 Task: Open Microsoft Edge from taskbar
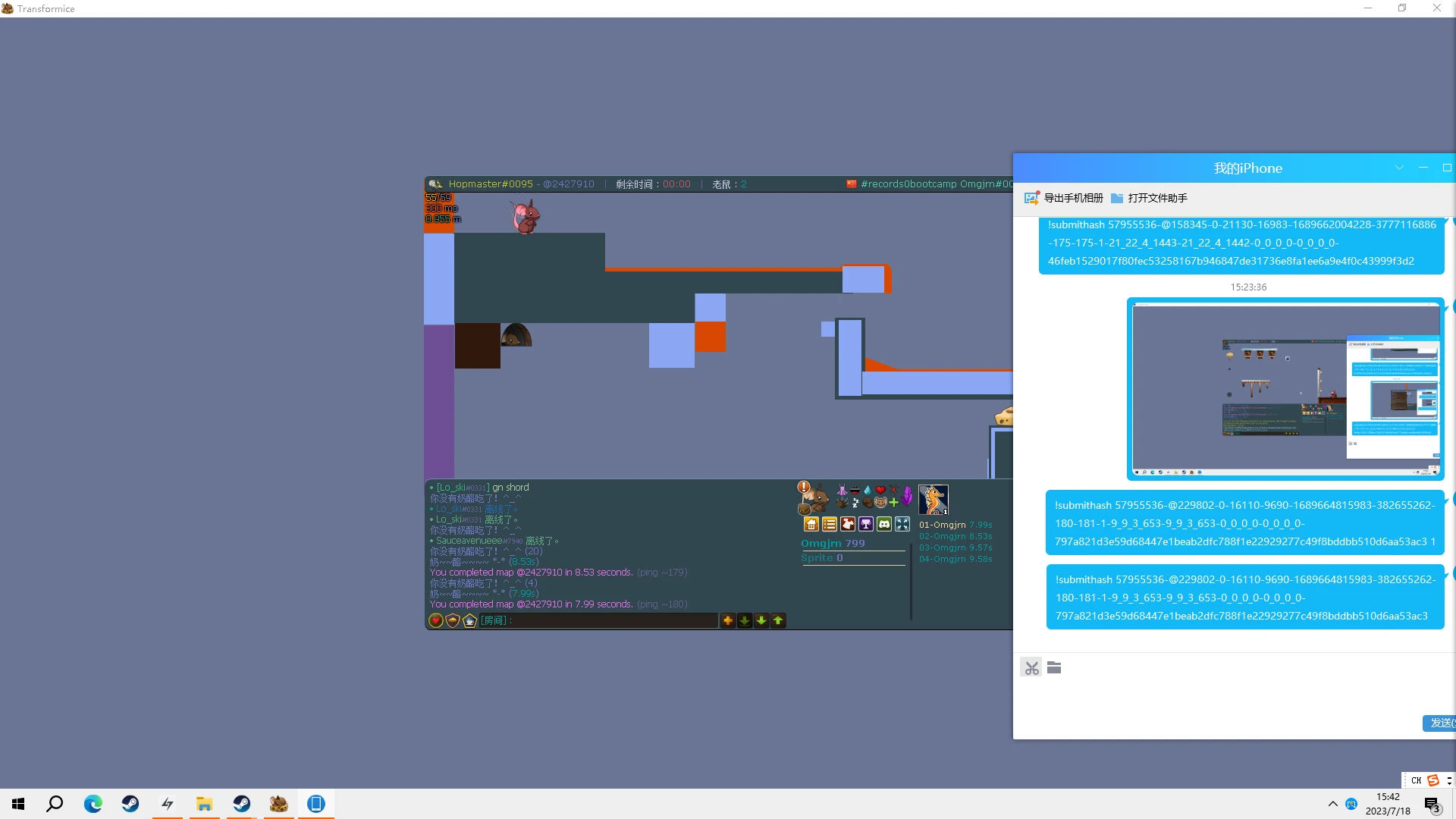click(x=93, y=804)
